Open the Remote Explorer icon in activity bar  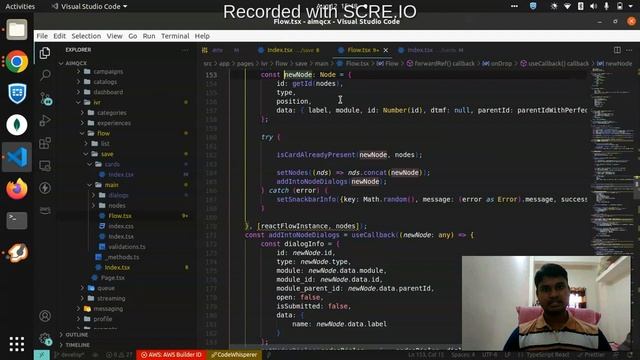coord(45,166)
